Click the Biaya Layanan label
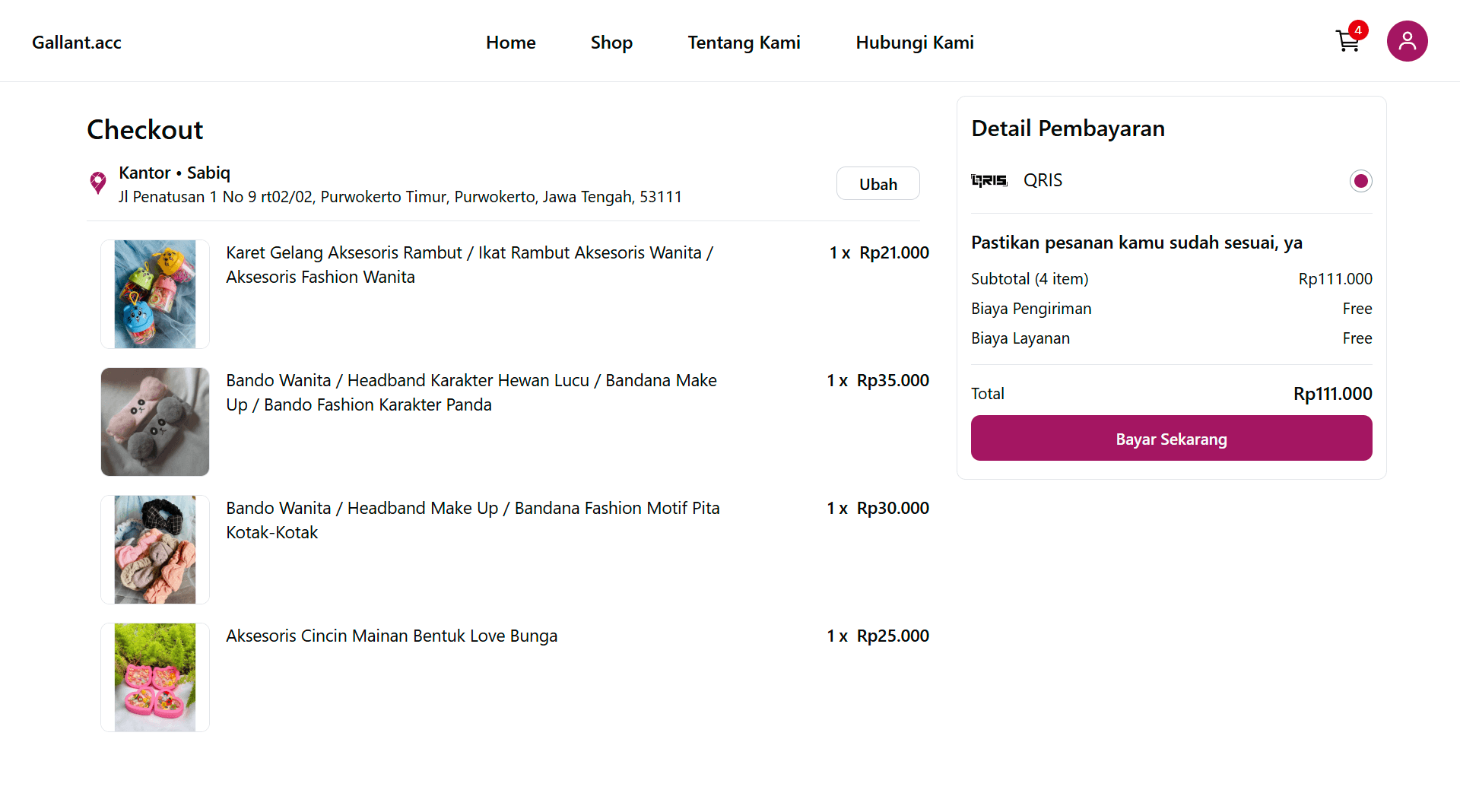This screenshot has width=1460, height=812. [x=1020, y=338]
